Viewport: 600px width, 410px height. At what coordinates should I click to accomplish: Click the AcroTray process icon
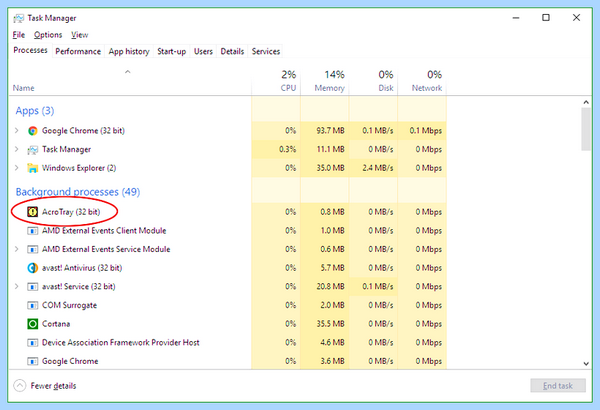[x=33, y=212]
